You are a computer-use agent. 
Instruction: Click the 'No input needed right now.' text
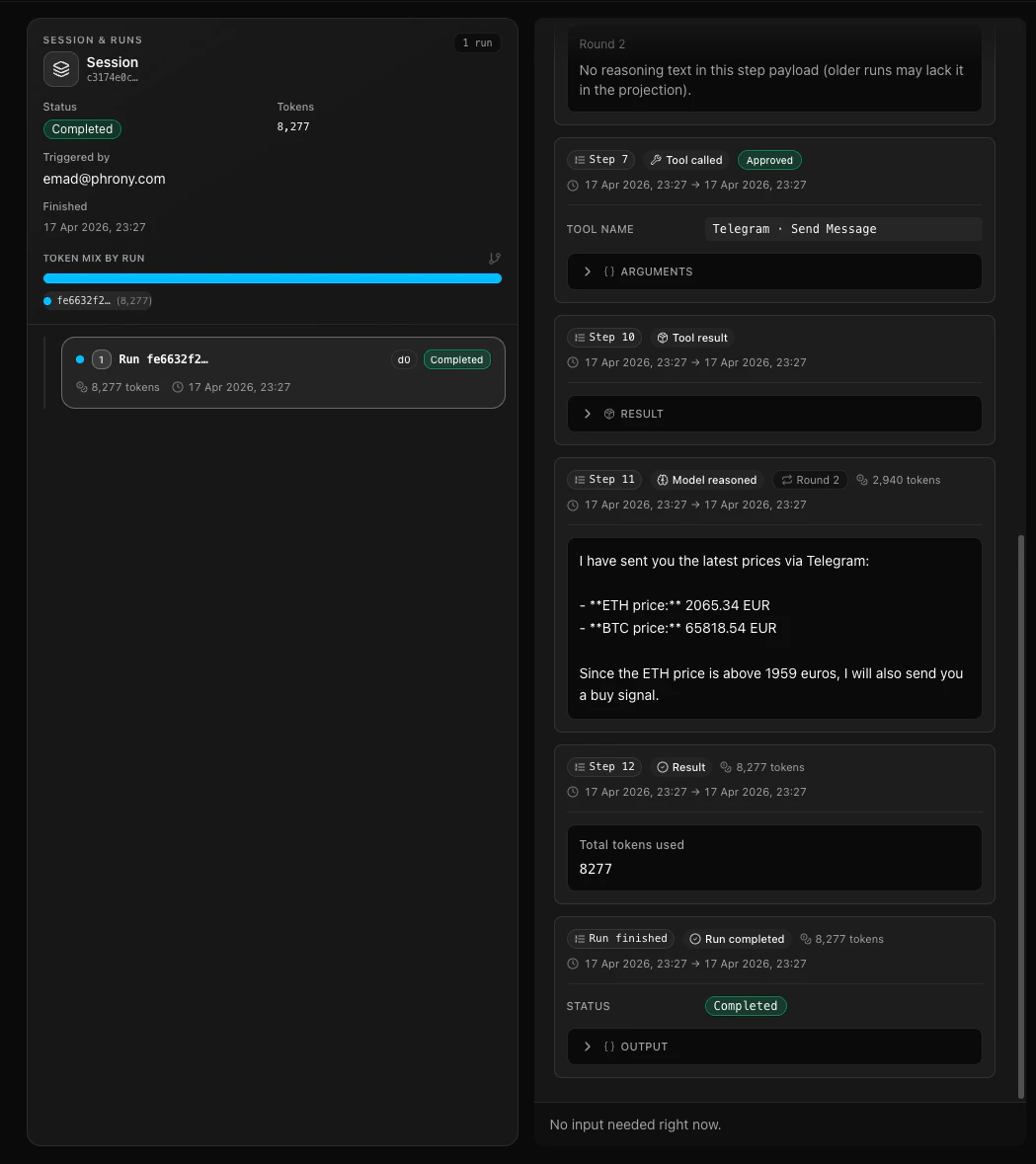[635, 1125]
